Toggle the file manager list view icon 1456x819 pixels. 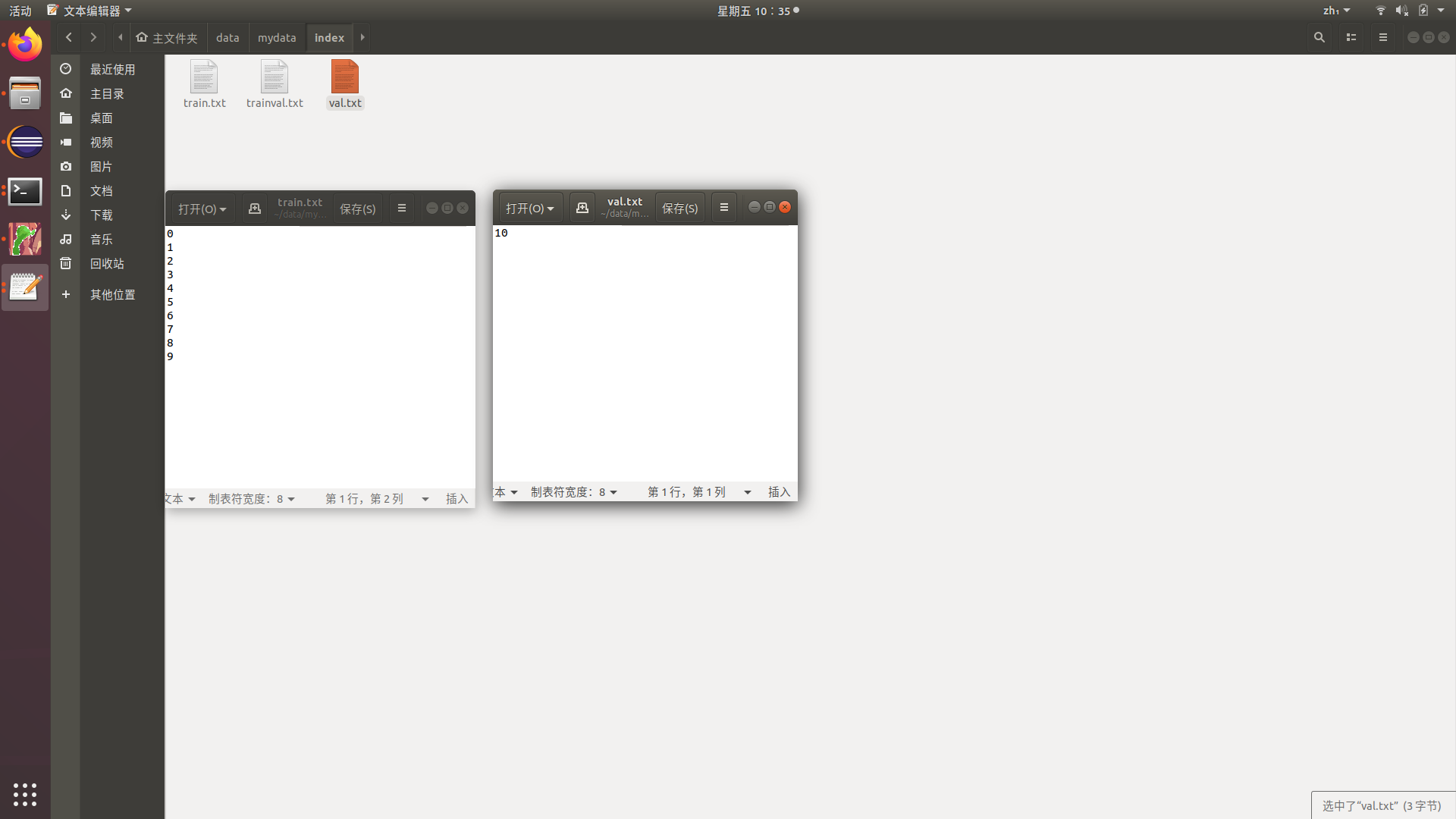pyautogui.click(x=1351, y=37)
